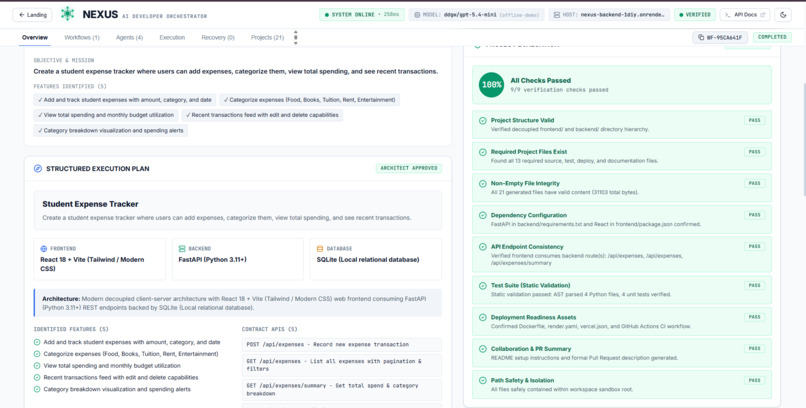Click the Structured Execution Plan compass icon
Viewport: 806px width, 408px height.
click(x=38, y=169)
